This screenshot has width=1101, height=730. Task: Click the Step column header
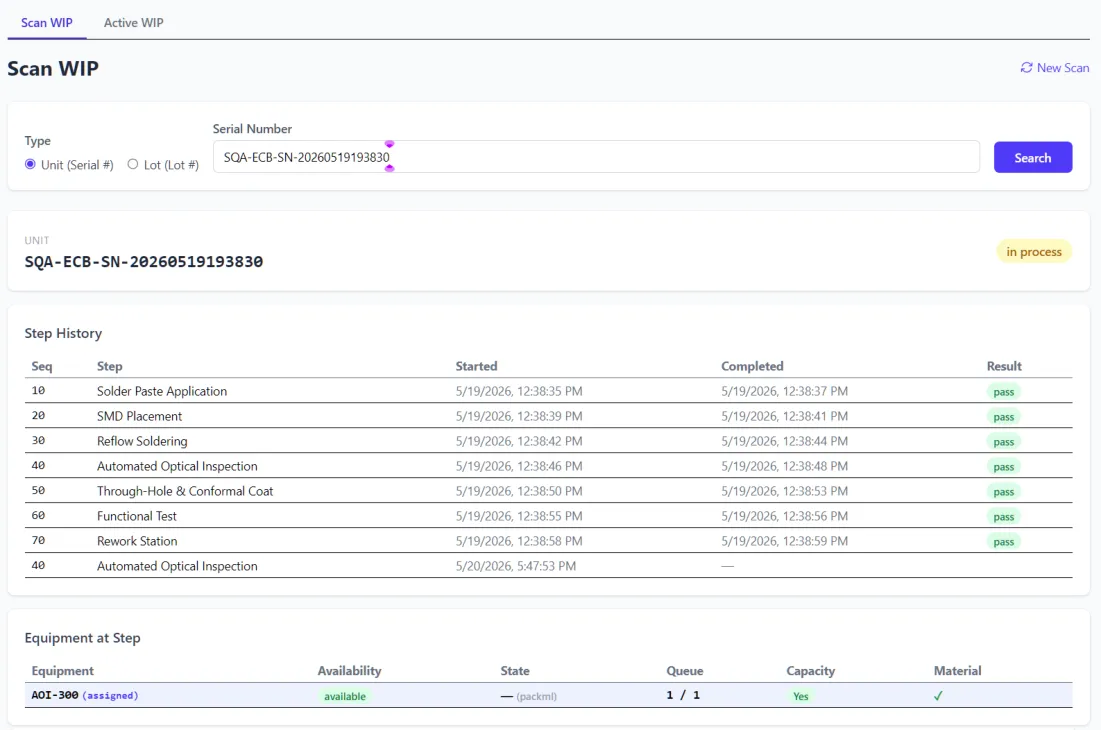[110, 366]
